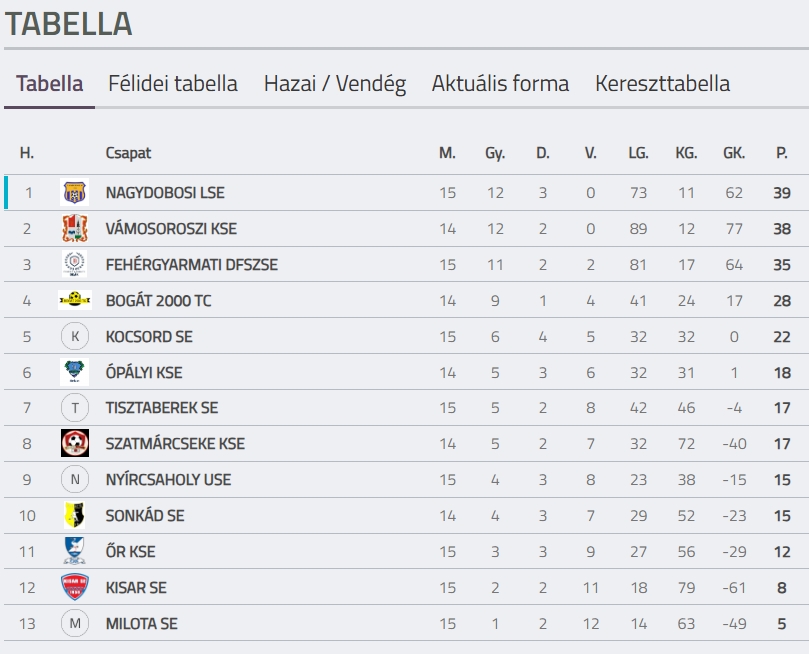Image resolution: width=809 pixels, height=654 pixels.
Task: Click the Kisar SE red shield logo
Action: [x=75, y=587]
